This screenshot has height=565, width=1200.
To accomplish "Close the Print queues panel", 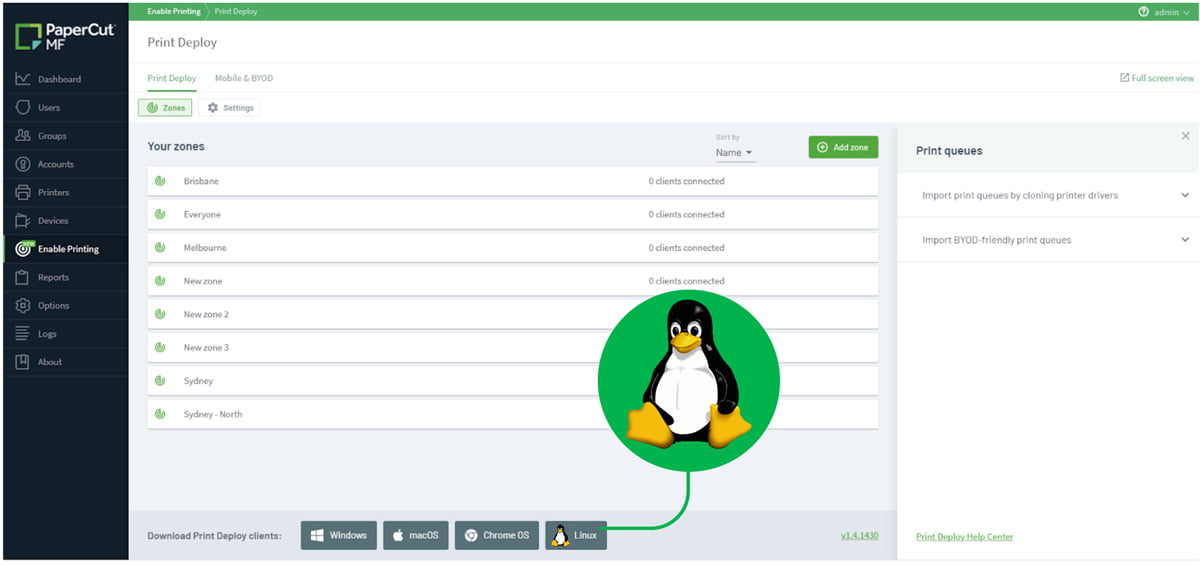I will click(1186, 136).
